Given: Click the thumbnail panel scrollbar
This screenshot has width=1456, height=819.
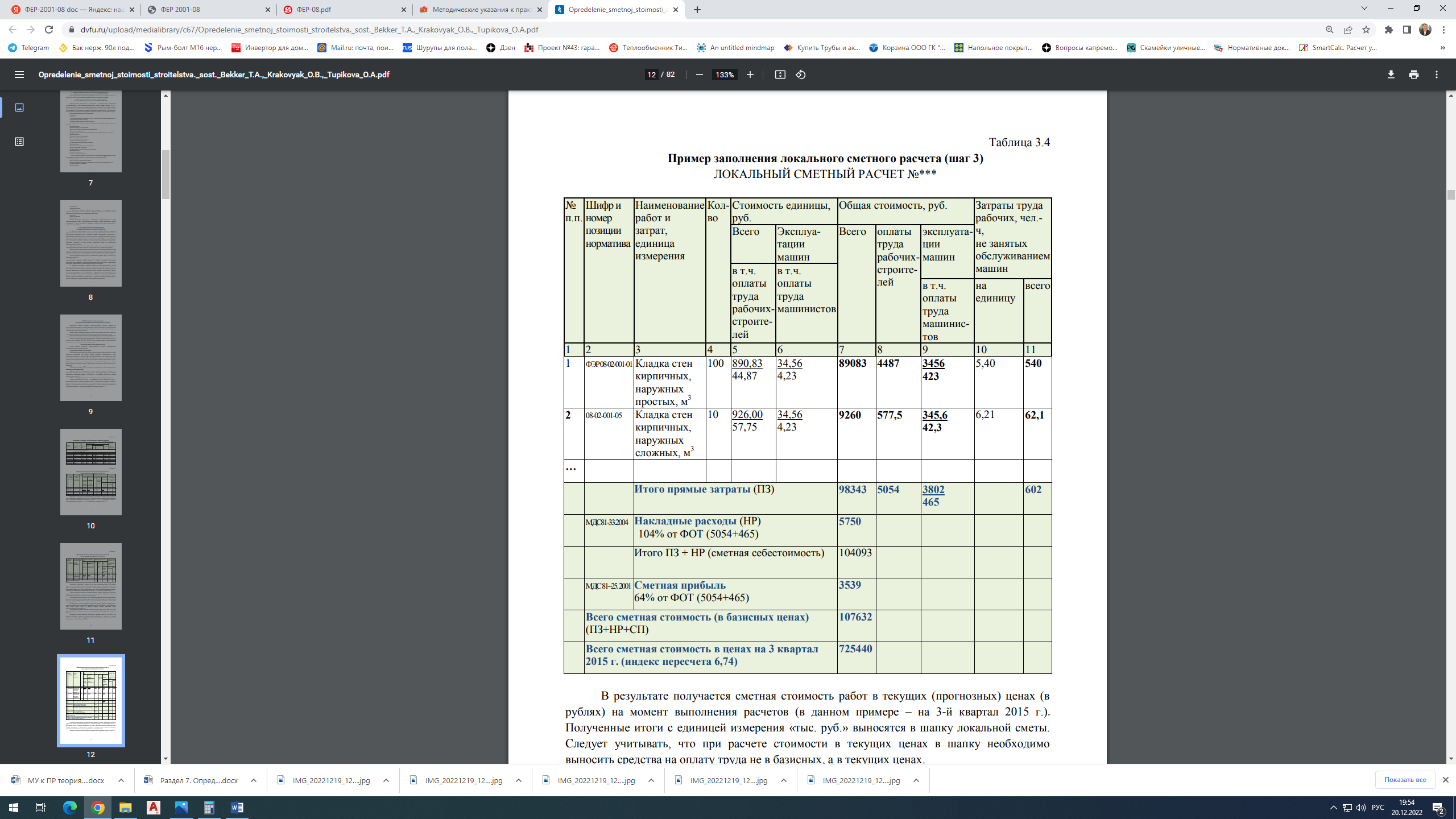Looking at the screenshot, I should tap(166, 175).
